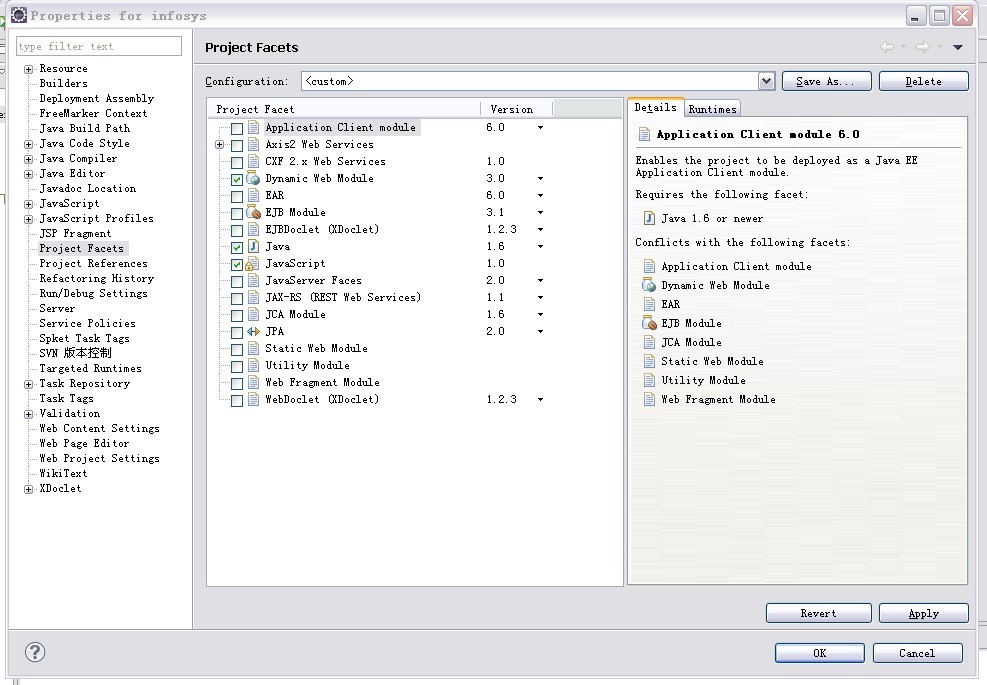
Task: Select Java Build Path in the tree
Action: [x=84, y=128]
